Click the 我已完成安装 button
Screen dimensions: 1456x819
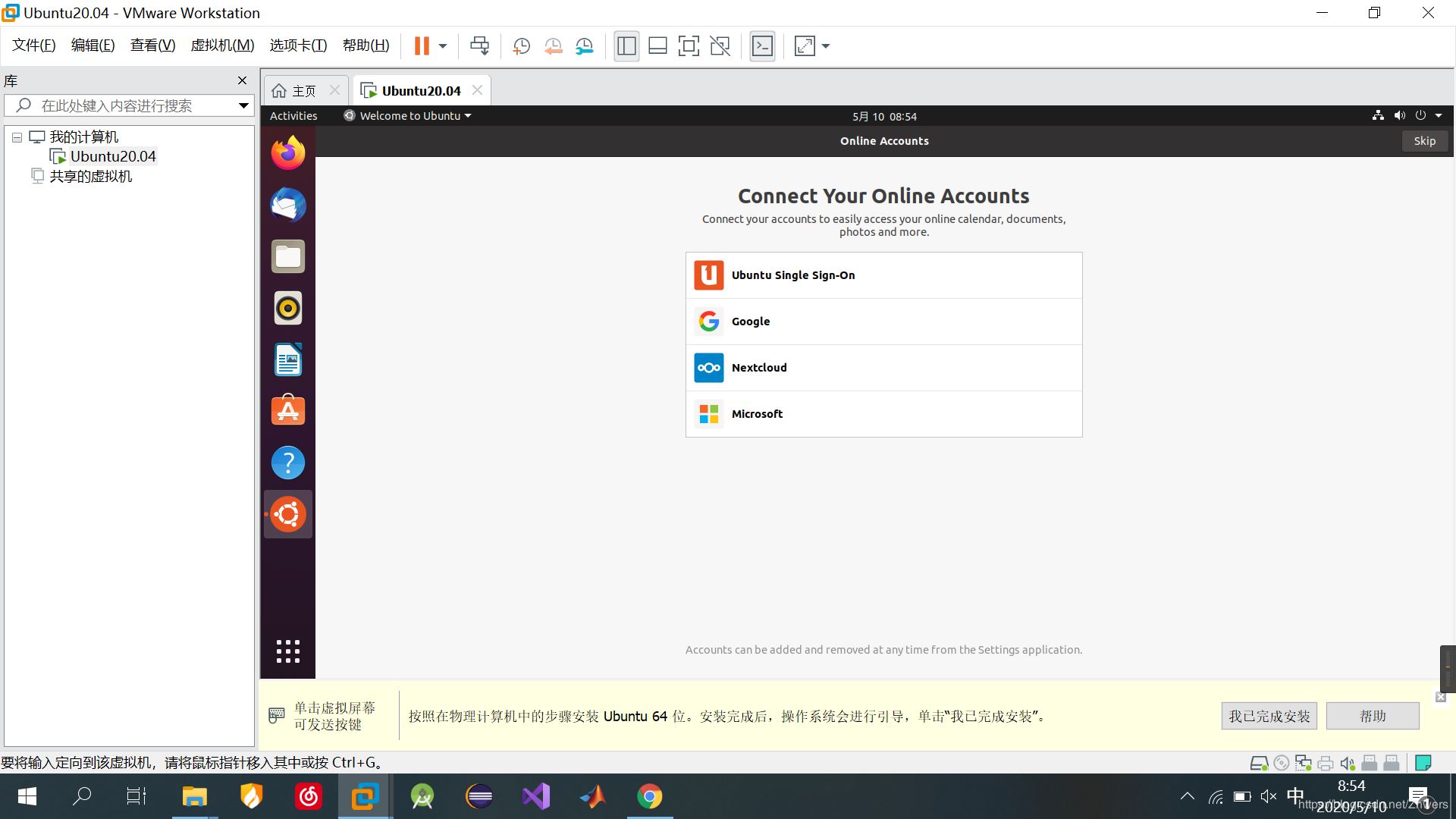coord(1269,716)
